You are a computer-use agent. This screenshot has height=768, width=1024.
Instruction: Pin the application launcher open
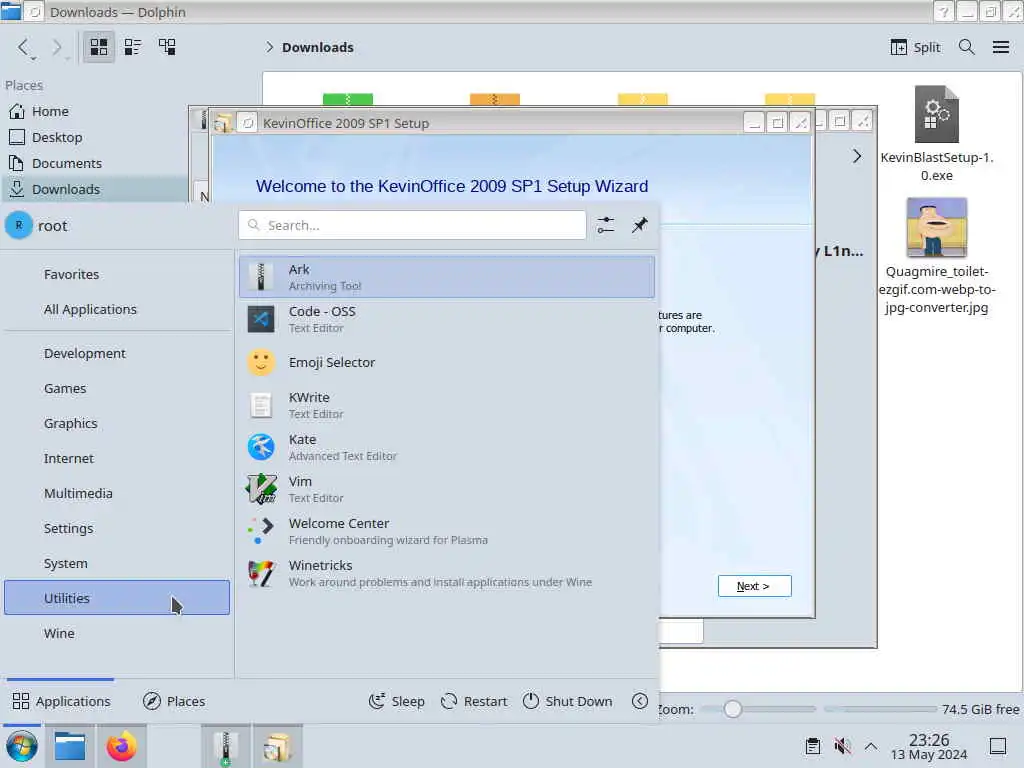pyautogui.click(x=639, y=225)
